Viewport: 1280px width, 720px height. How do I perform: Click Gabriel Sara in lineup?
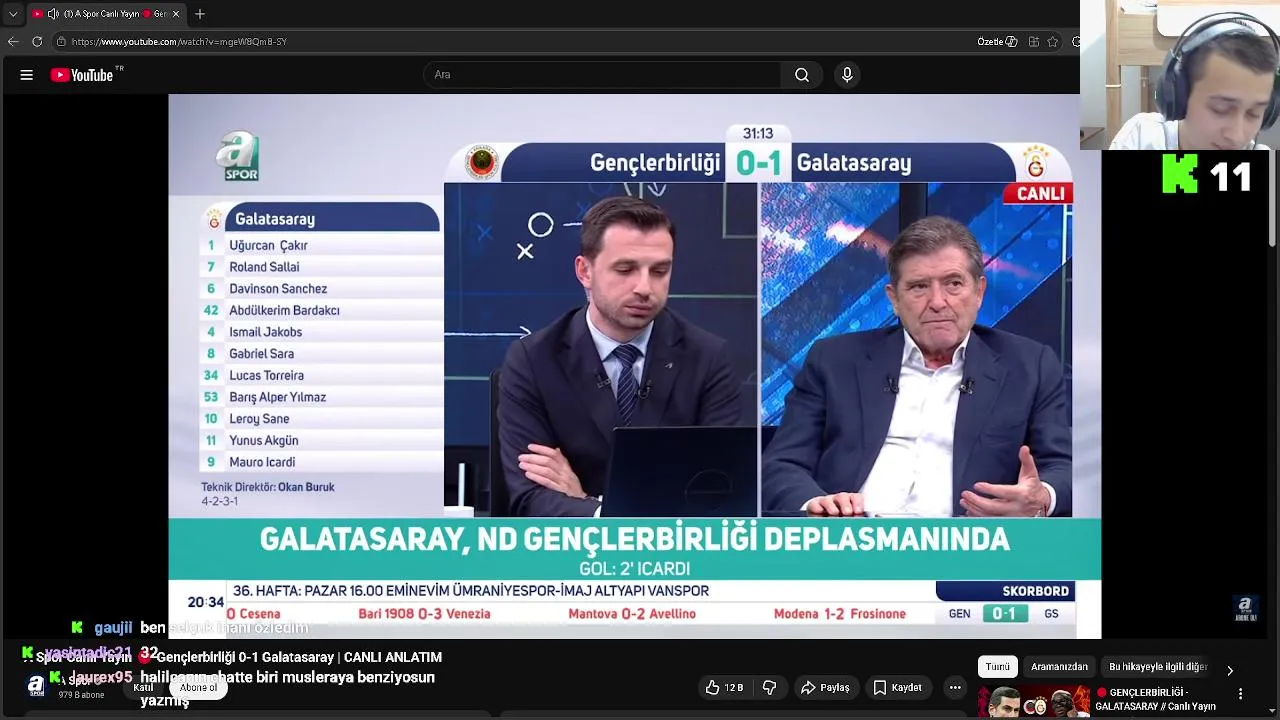pyautogui.click(x=261, y=354)
